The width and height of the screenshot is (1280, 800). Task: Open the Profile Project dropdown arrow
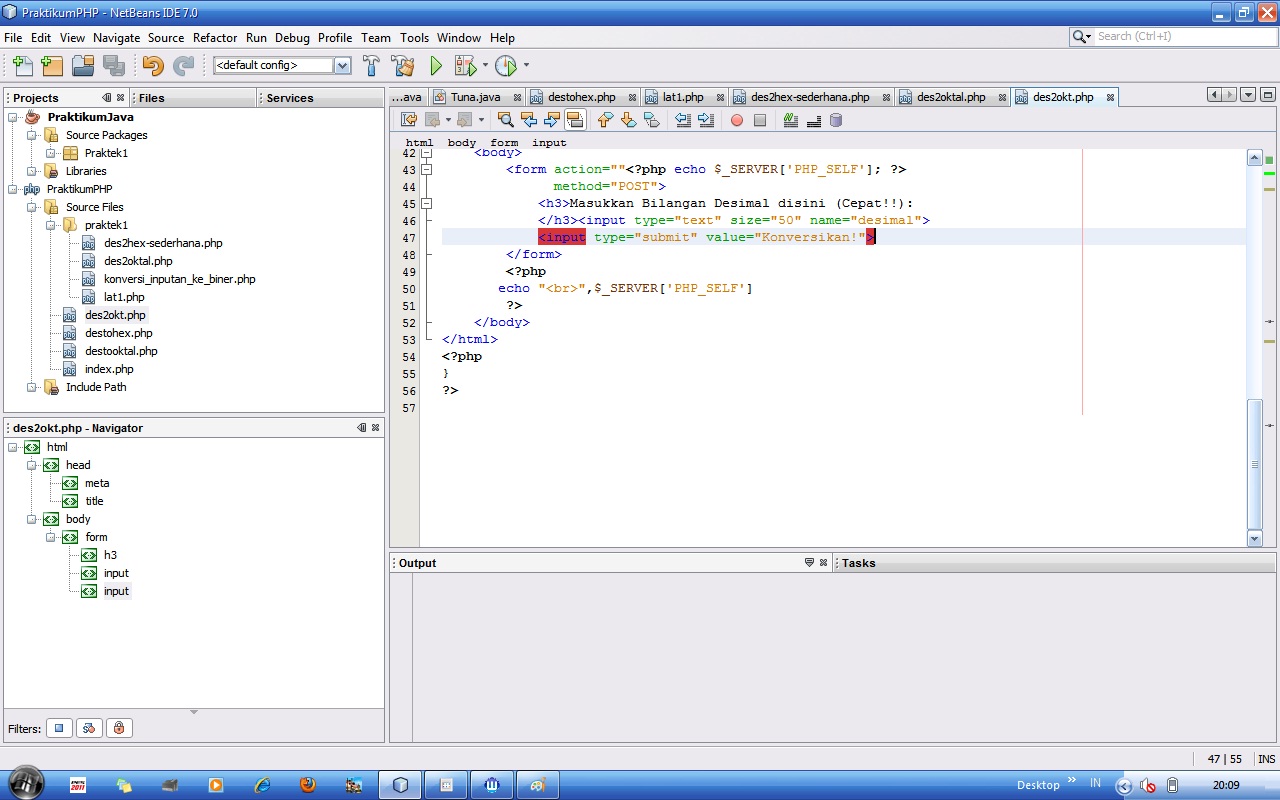click(x=526, y=66)
